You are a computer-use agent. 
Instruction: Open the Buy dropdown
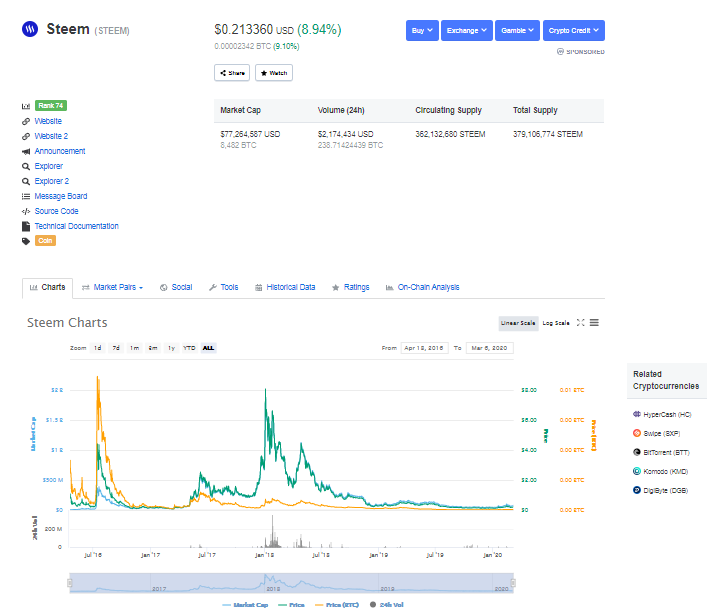[x=422, y=31]
